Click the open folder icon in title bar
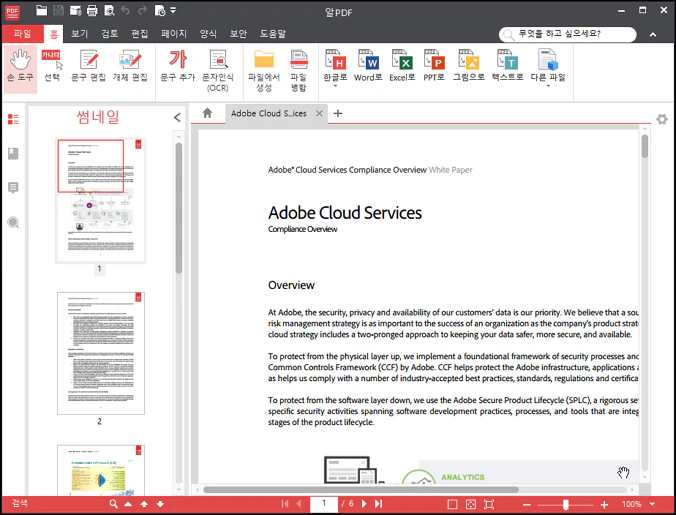Viewport: 676px width, 515px height. (x=41, y=10)
